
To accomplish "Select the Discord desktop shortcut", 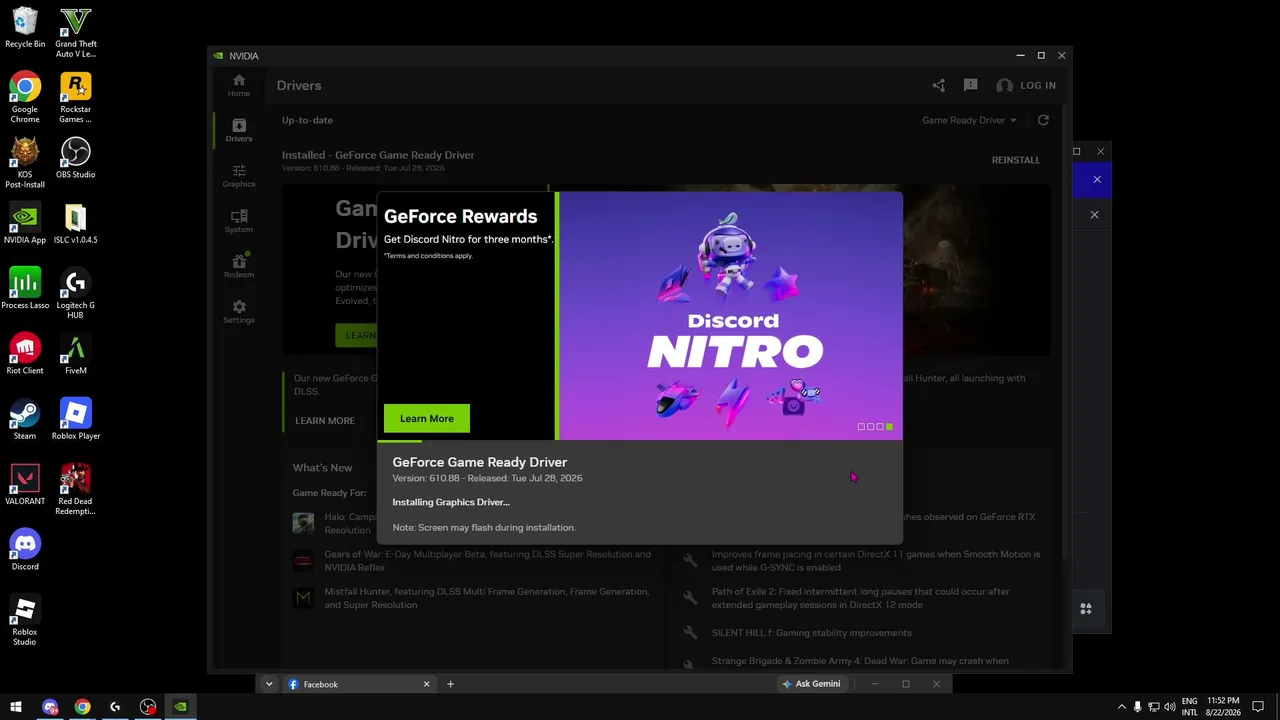I will (x=25, y=550).
